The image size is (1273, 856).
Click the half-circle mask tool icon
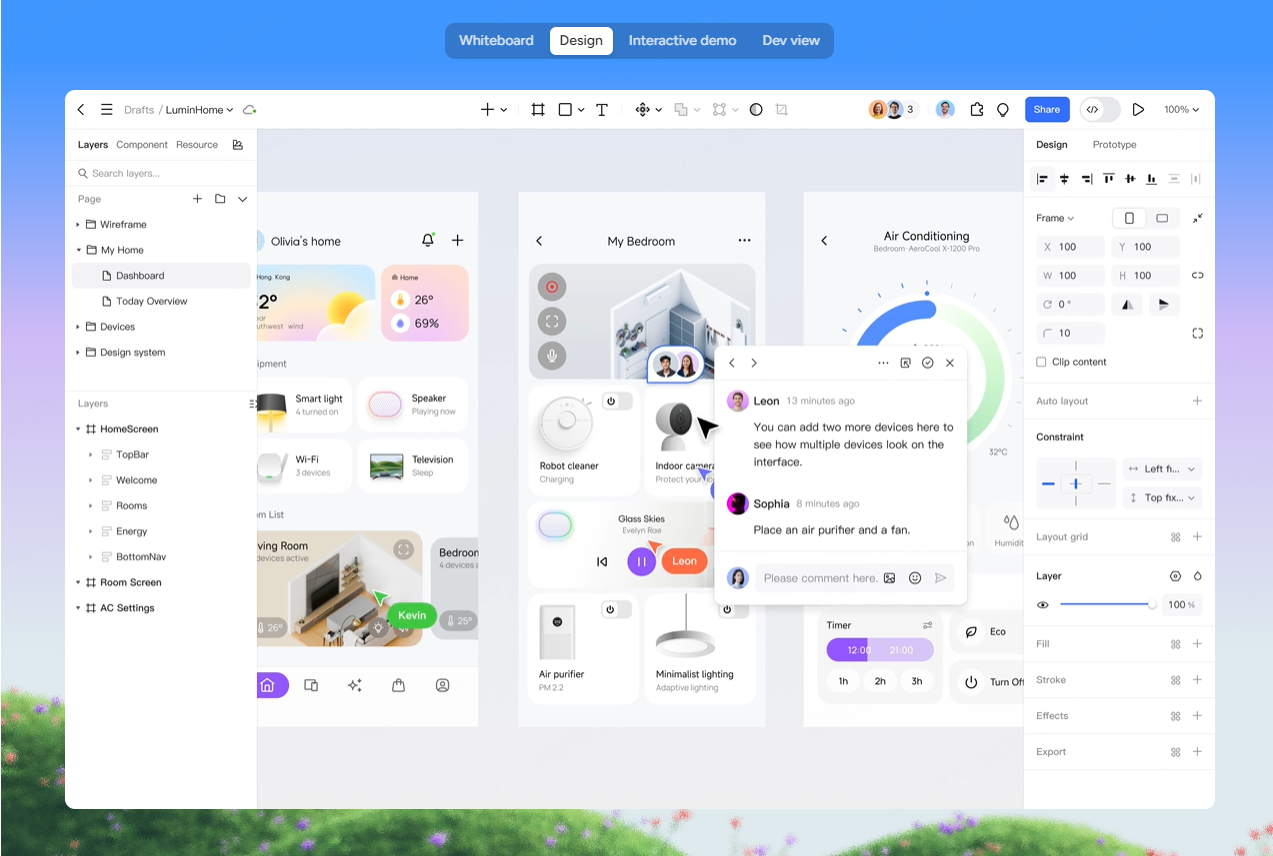[756, 110]
